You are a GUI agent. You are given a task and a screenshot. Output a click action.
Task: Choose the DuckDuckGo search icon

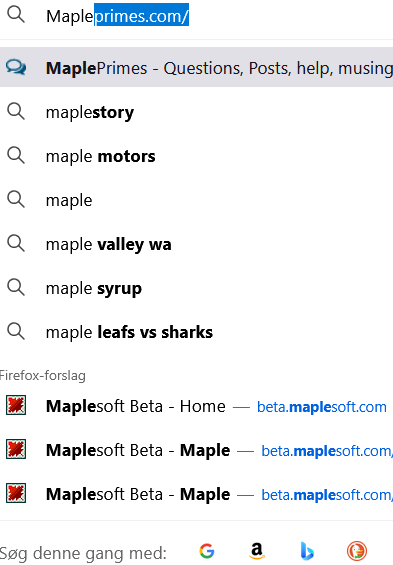357,551
